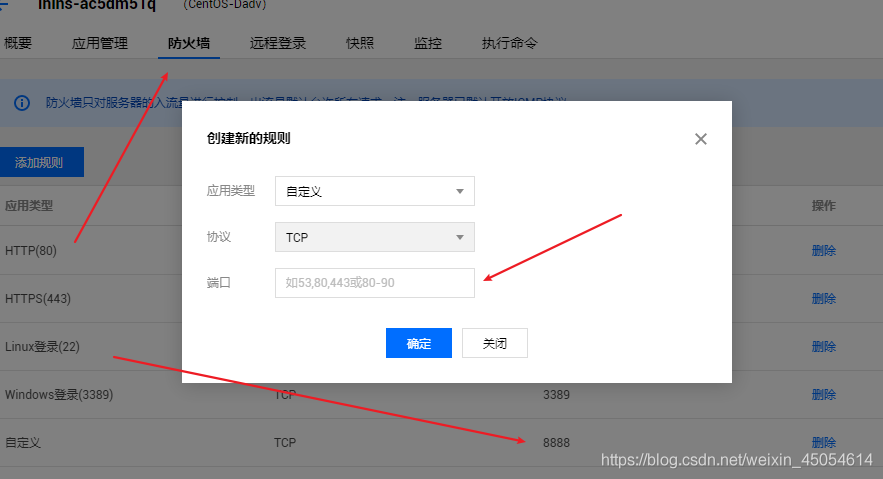Switch to the 应用管理 tab
Viewport: 883px width, 479px height.
pos(100,43)
